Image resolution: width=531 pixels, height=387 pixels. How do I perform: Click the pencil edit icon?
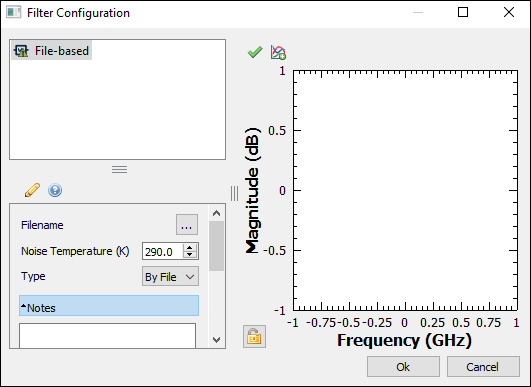coord(32,190)
